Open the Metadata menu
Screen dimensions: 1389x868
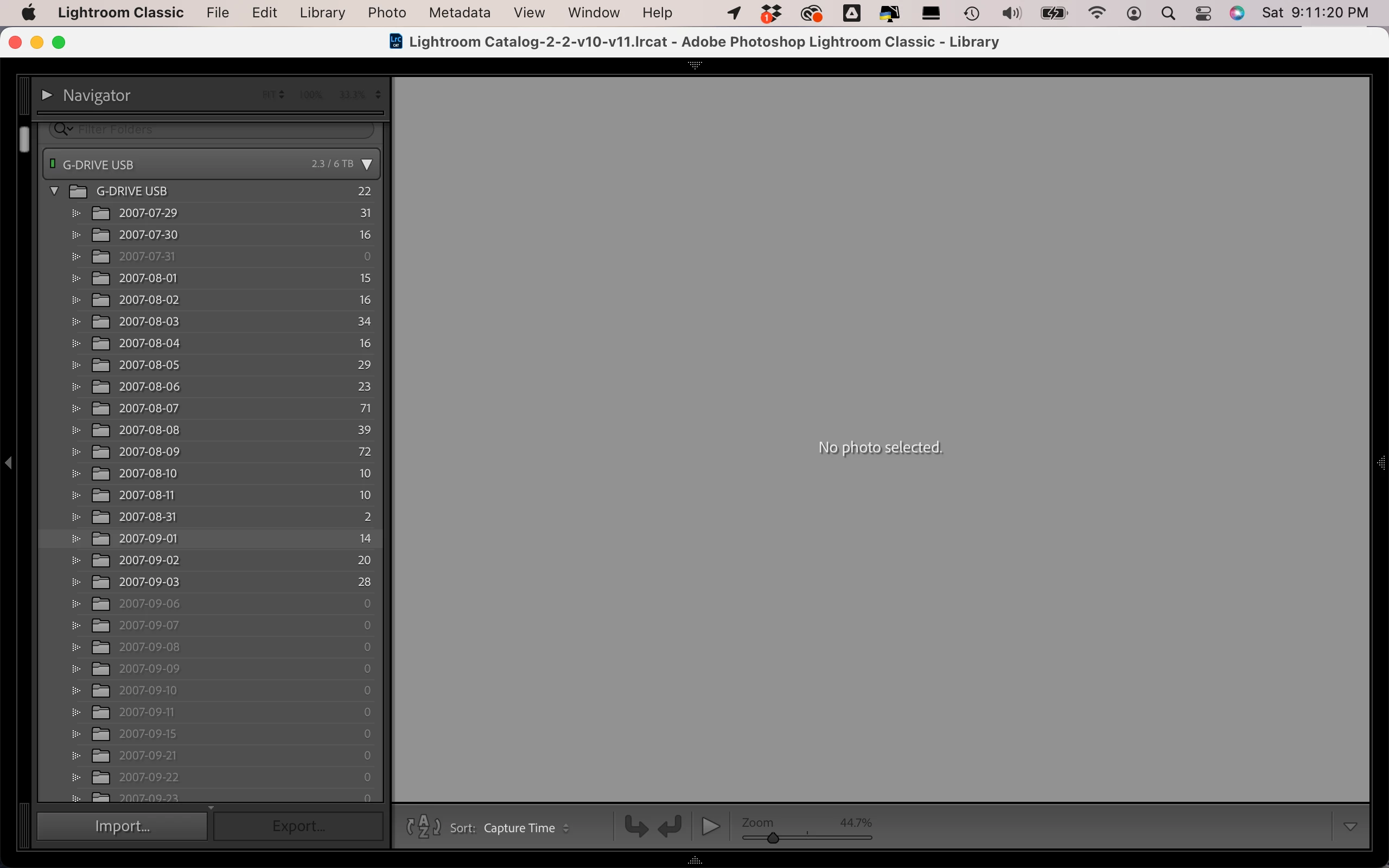pyautogui.click(x=459, y=12)
